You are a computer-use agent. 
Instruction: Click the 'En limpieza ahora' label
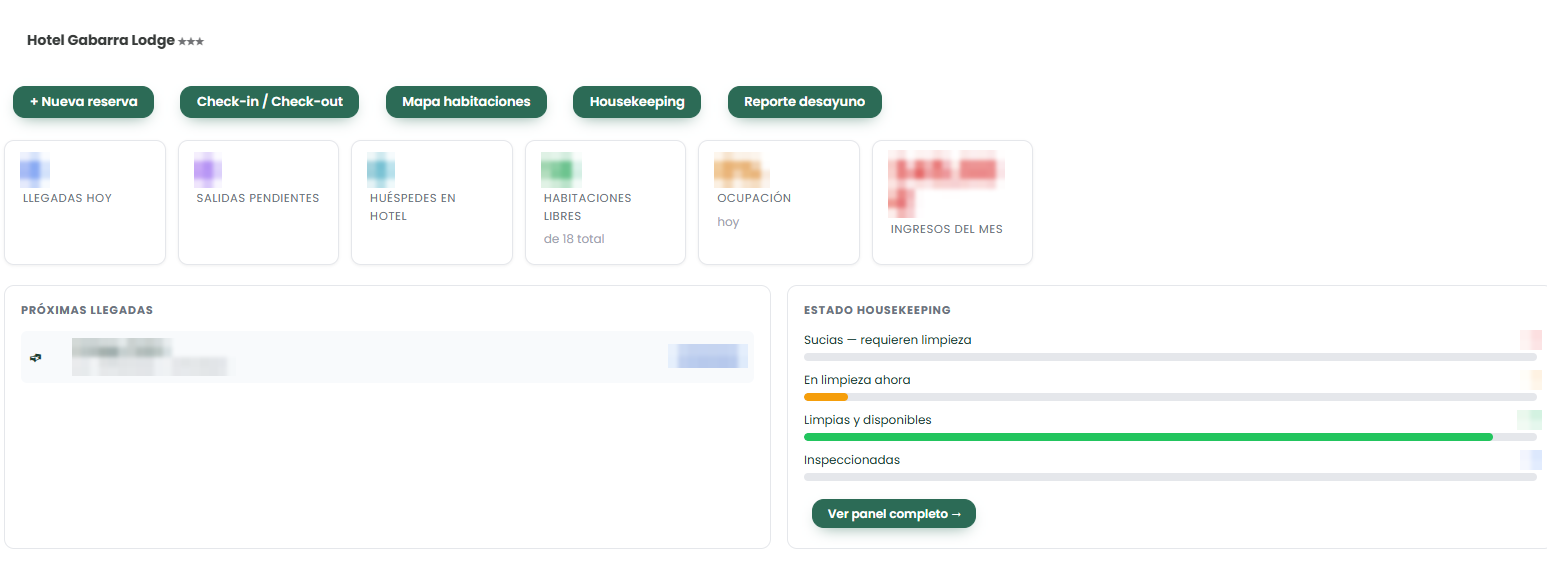[857, 380]
